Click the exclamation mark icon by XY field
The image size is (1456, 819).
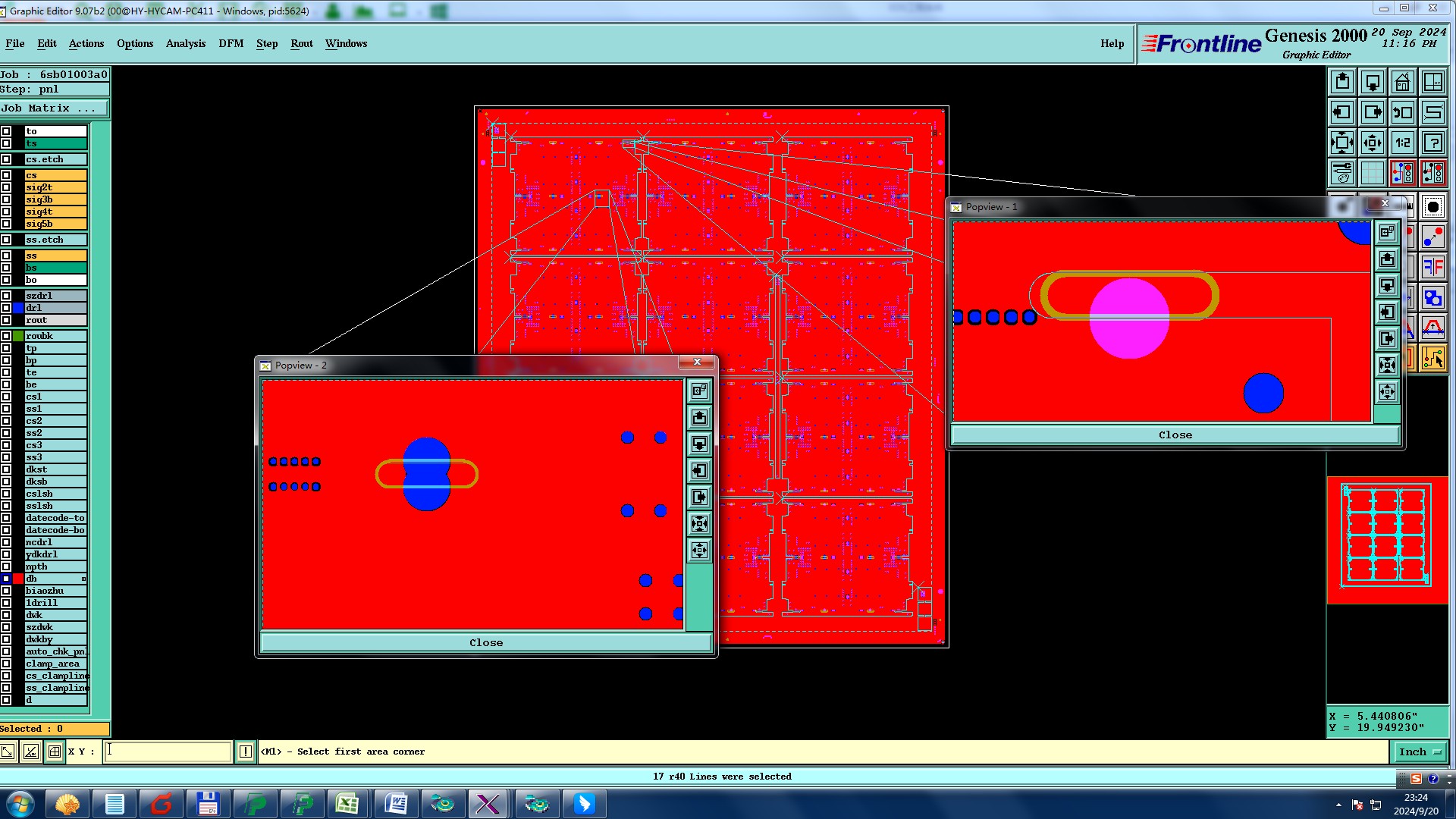[245, 752]
